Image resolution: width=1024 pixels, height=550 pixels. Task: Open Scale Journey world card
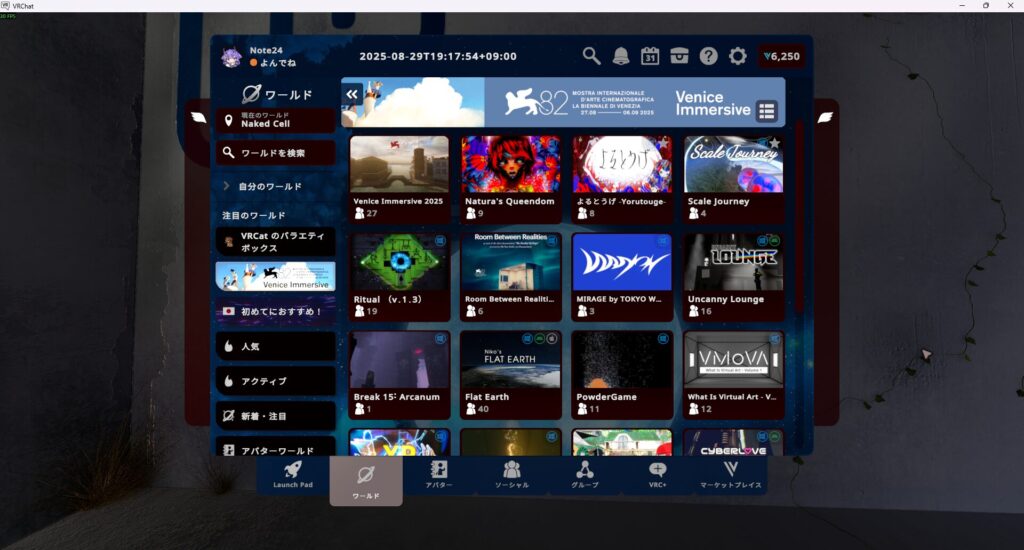pyautogui.click(x=734, y=179)
